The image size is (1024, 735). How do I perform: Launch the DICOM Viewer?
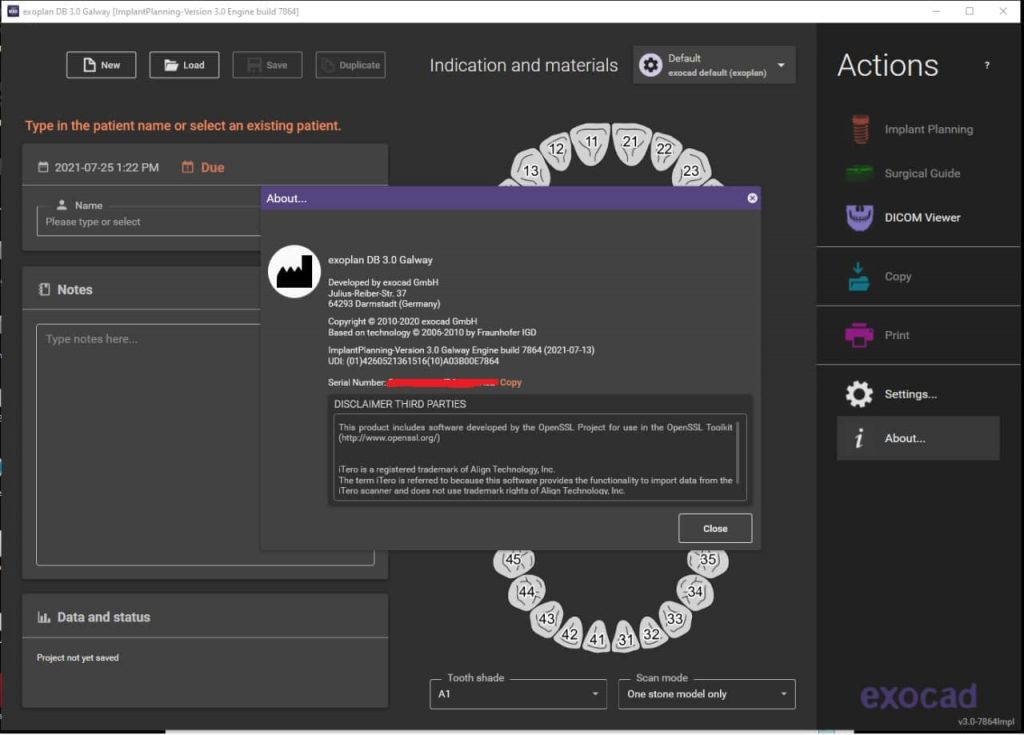[x=859, y=217]
